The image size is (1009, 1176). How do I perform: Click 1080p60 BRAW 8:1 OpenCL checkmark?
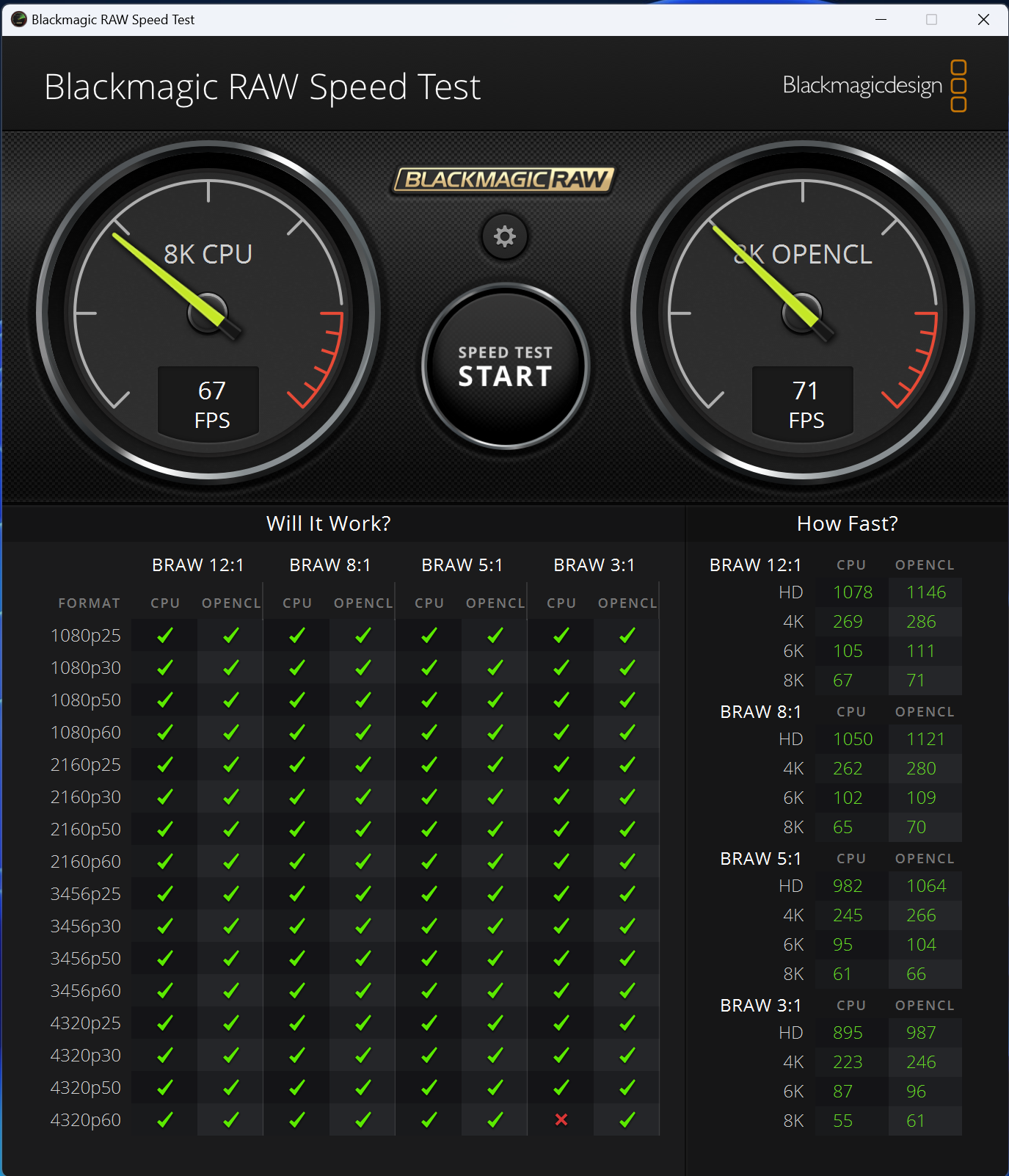(363, 732)
